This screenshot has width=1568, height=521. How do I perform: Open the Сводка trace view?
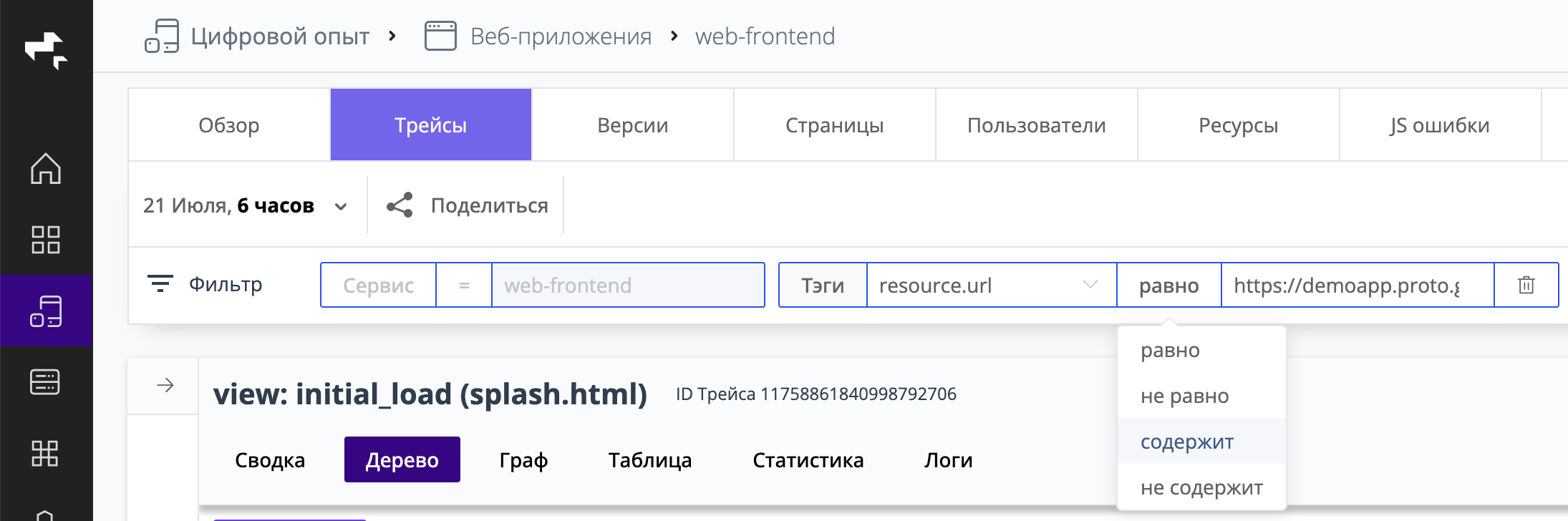[x=270, y=459]
